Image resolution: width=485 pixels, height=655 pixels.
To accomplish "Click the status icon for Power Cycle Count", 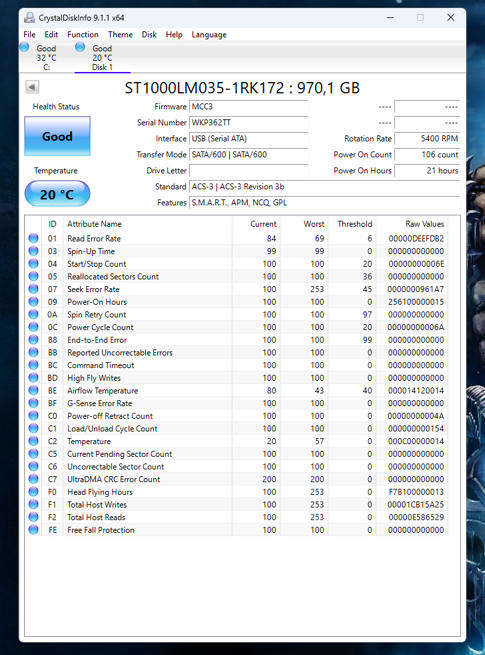I will pyautogui.click(x=33, y=327).
